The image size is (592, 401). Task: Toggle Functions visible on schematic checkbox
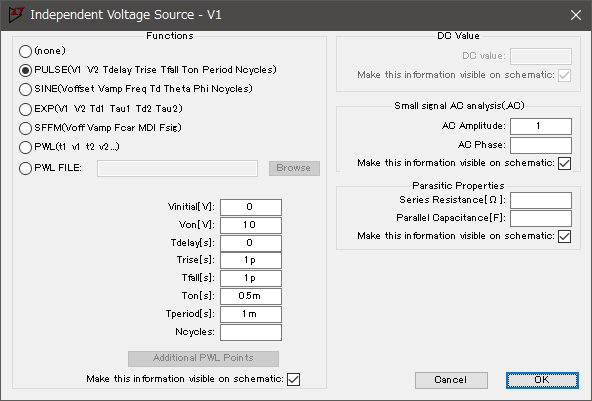click(293, 379)
